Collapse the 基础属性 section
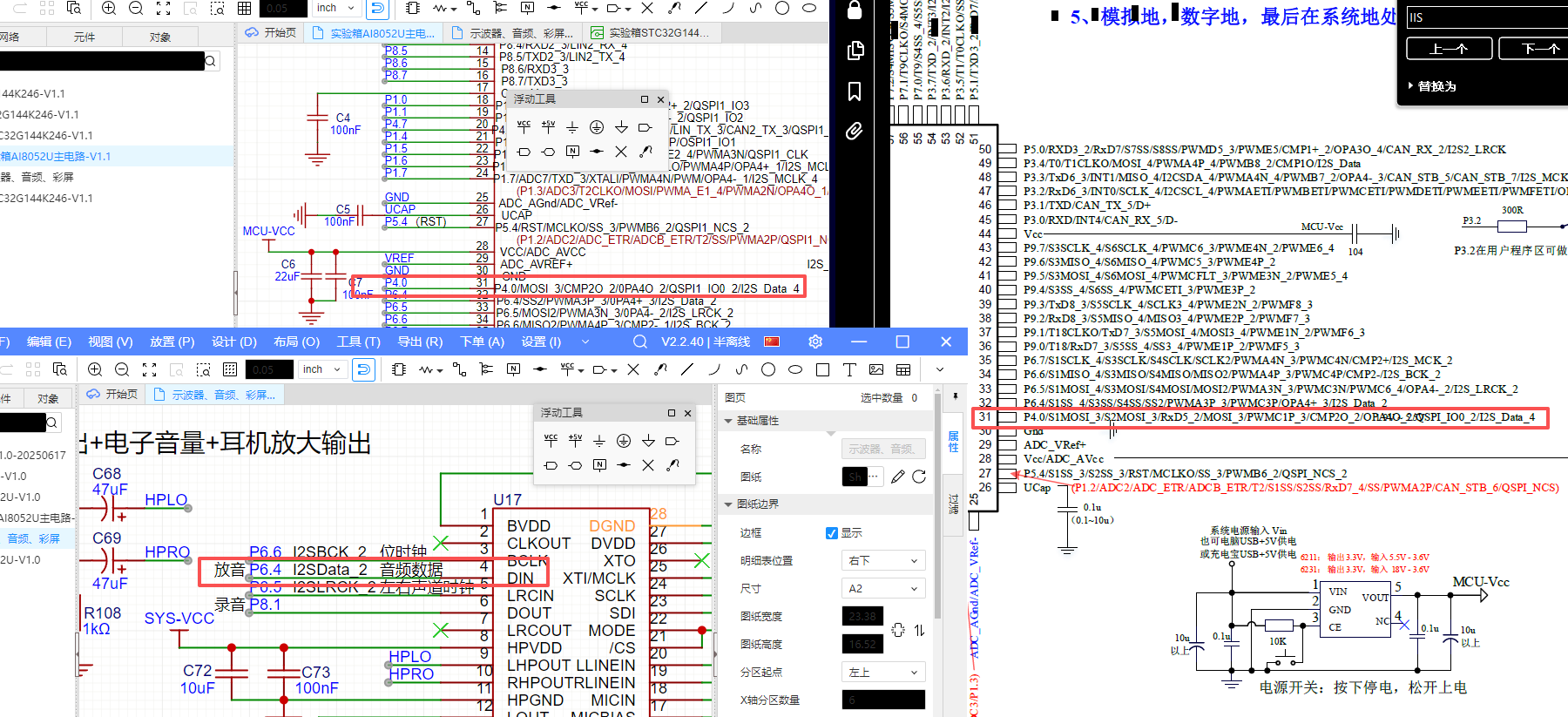Image resolution: width=1568 pixels, height=717 pixels. (728, 421)
